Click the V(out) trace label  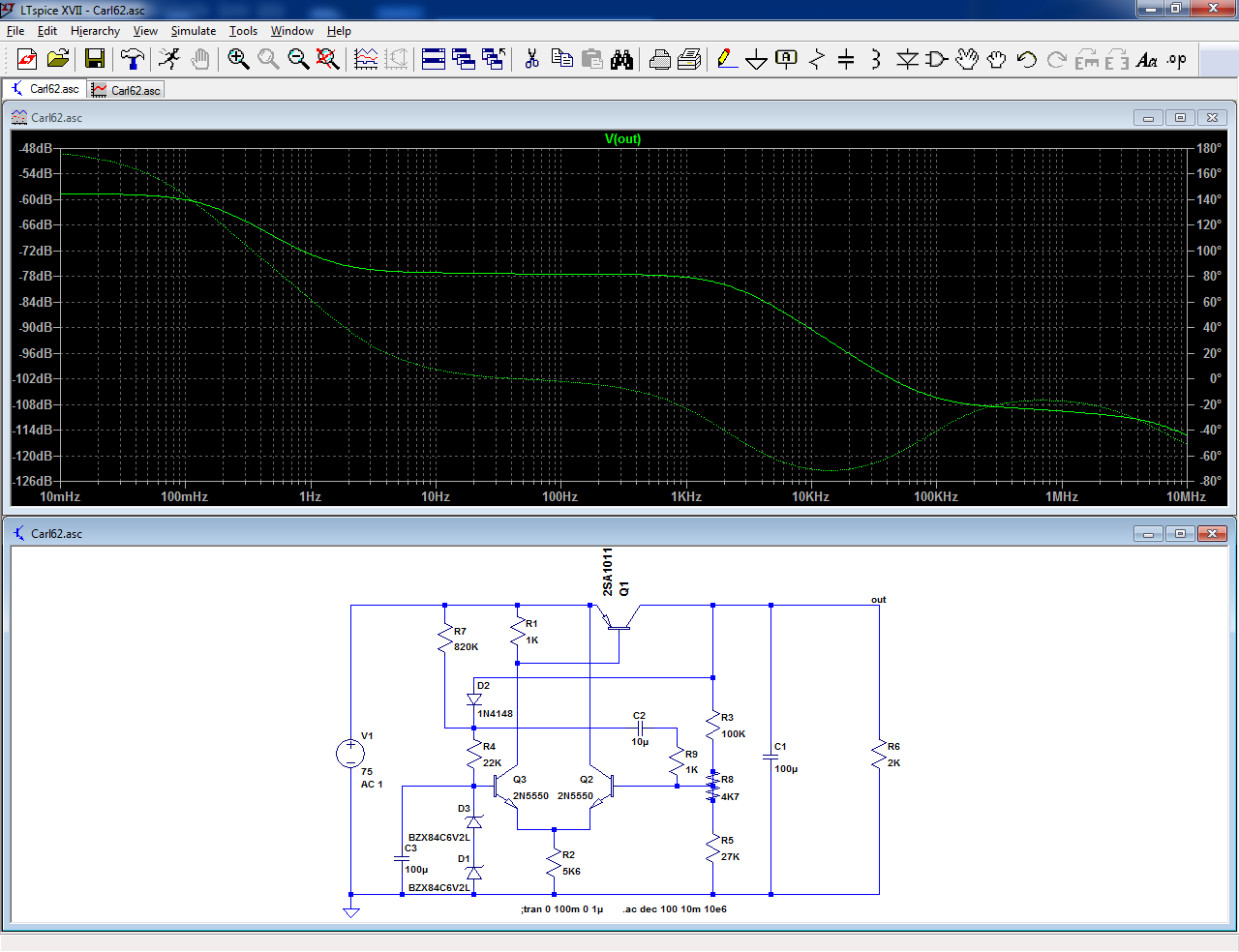coord(622,138)
